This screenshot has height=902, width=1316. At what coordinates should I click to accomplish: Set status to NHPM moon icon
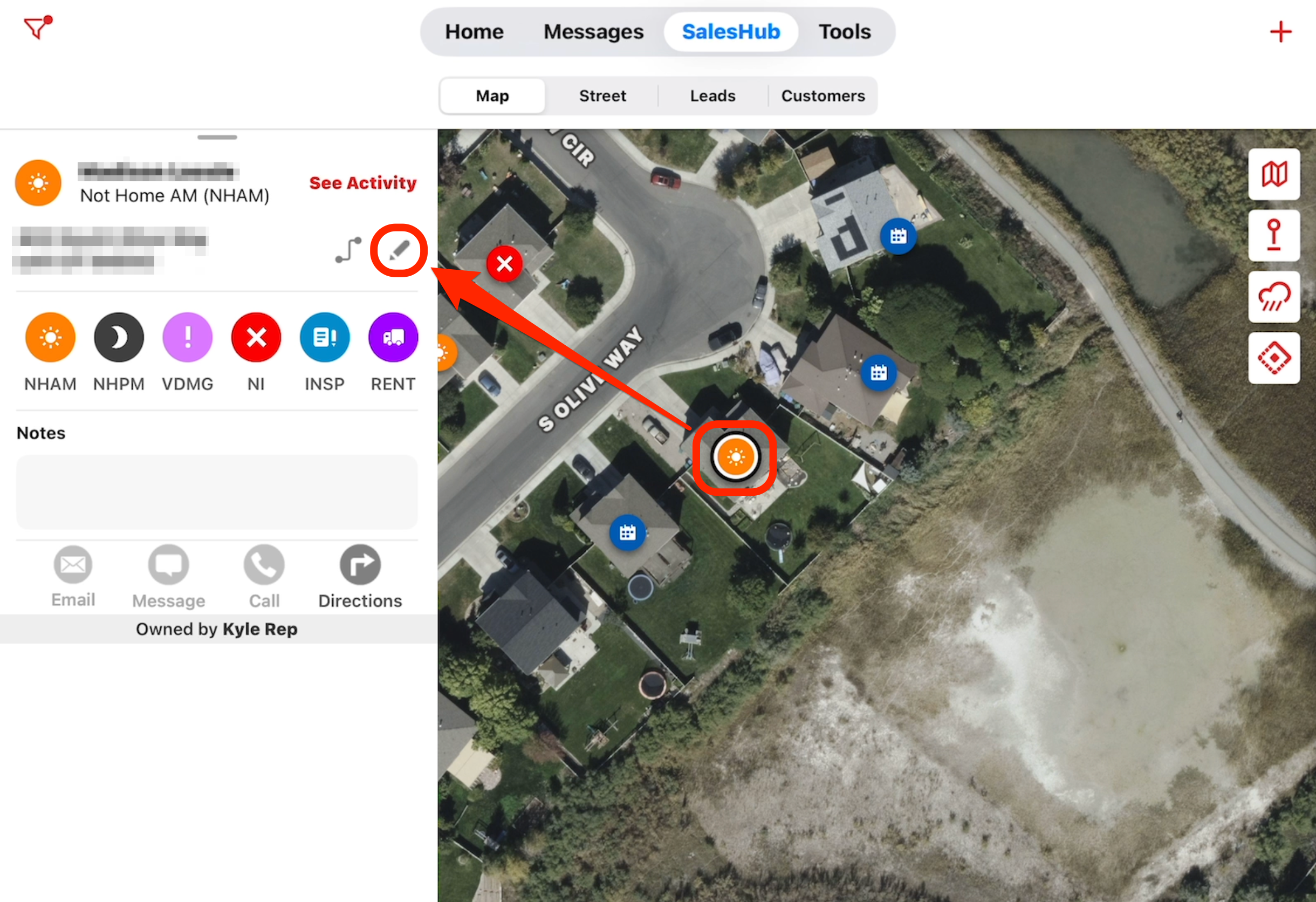(119, 338)
